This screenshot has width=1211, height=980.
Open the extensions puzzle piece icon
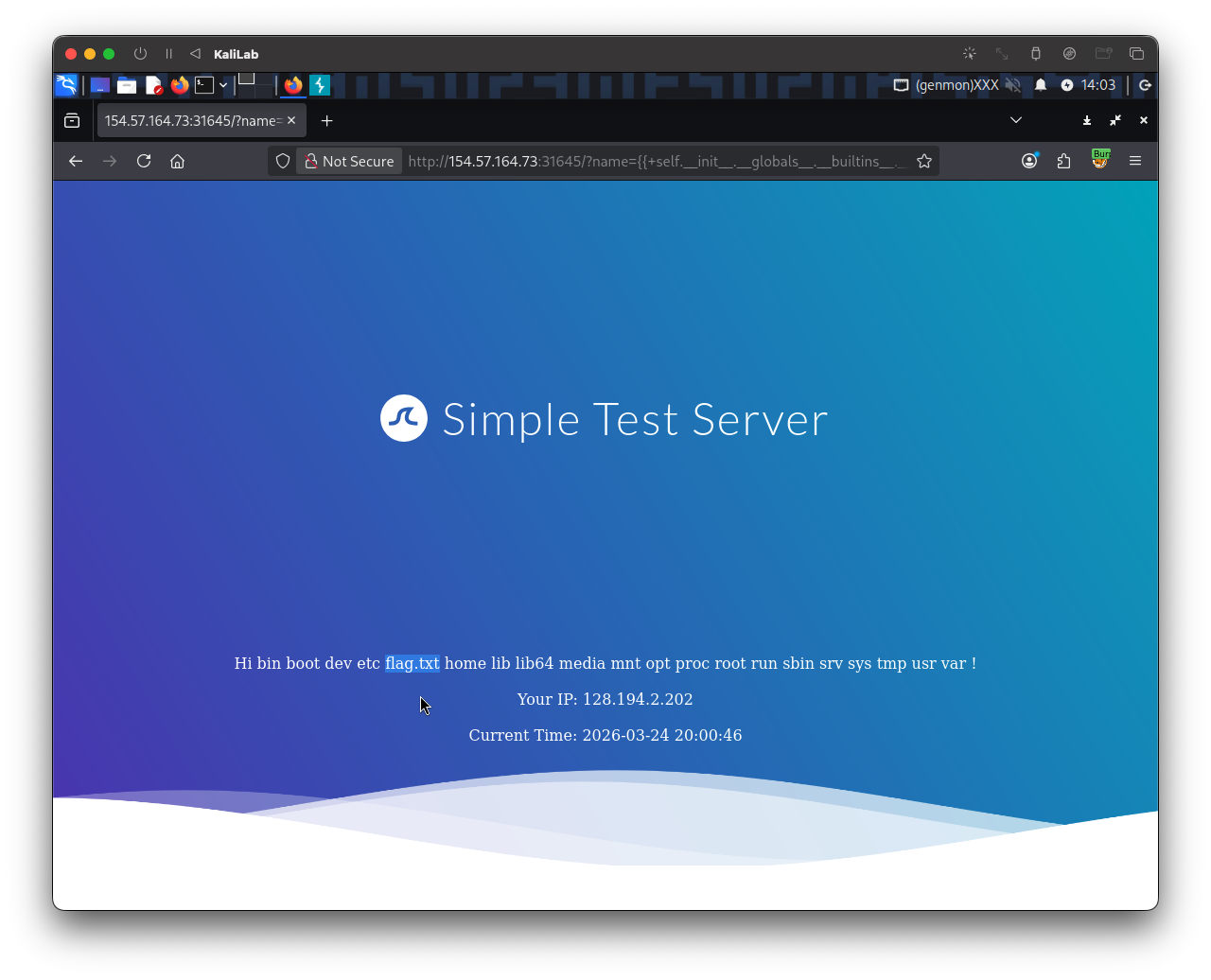tap(1063, 161)
